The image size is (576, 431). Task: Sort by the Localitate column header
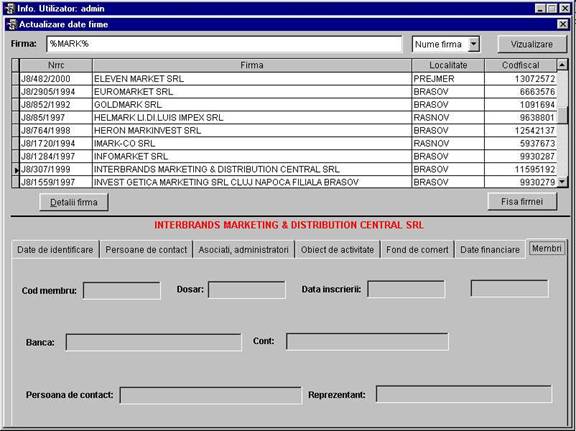coord(448,65)
